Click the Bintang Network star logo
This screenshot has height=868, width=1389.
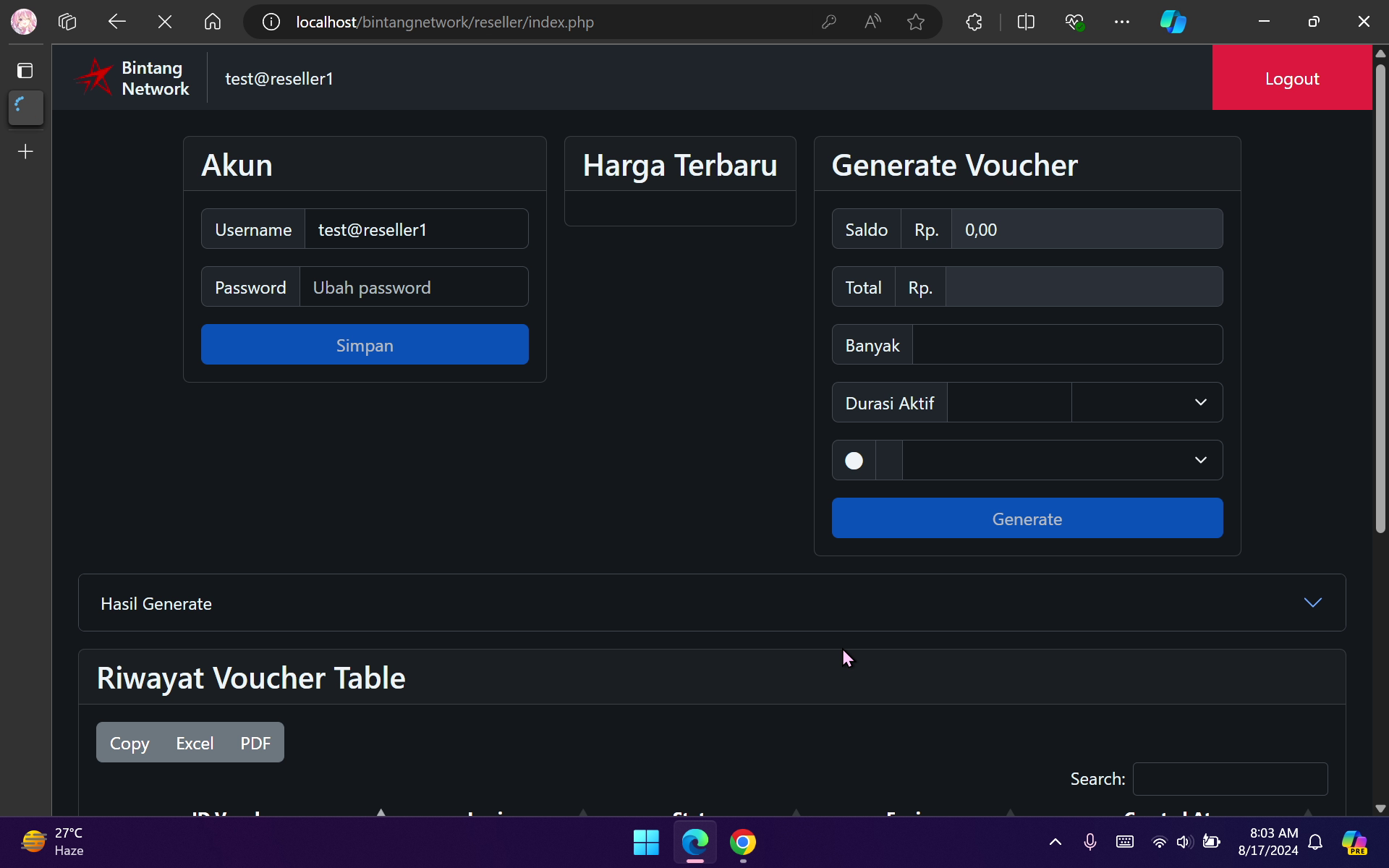pyautogui.click(x=94, y=77)
